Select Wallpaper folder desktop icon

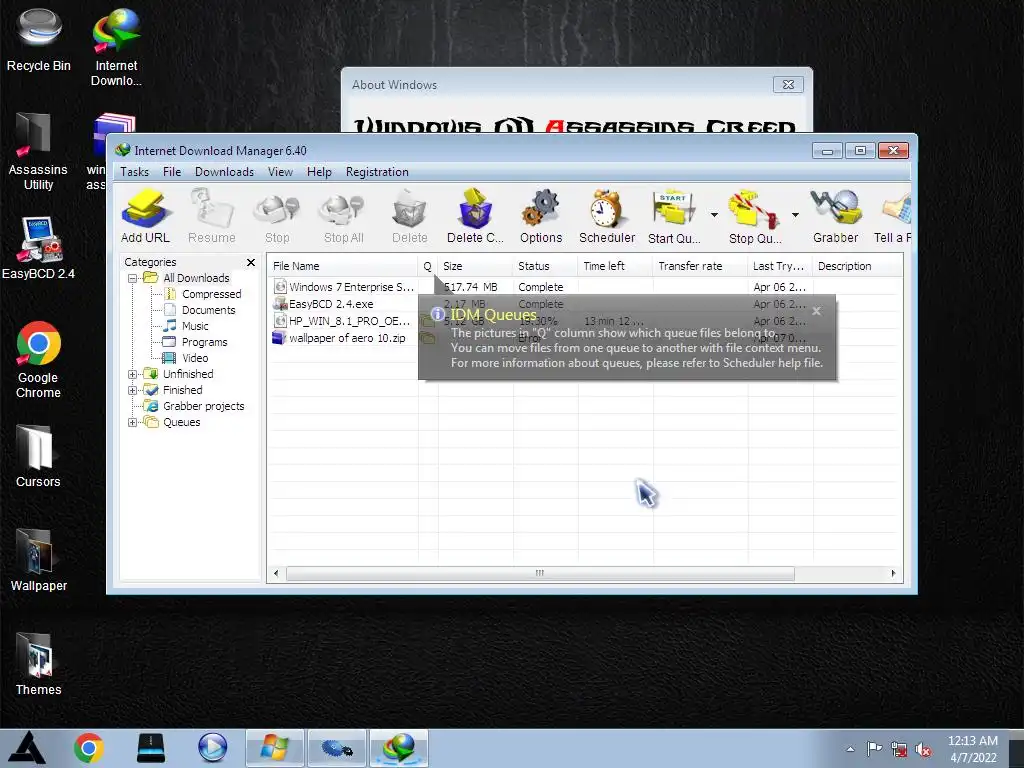[39, 560]
